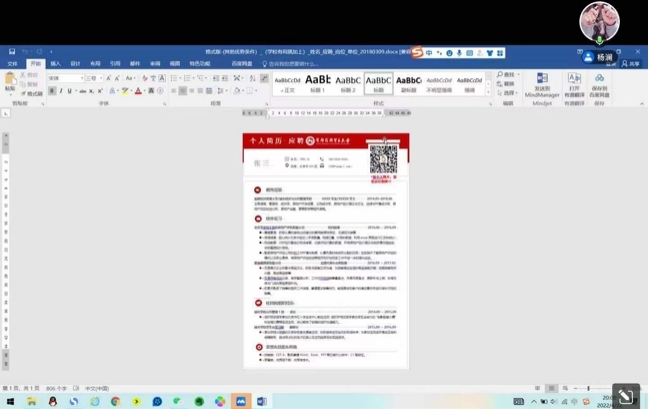The width and height of the screenshot is (650, 409).
Task: Click the Format Painter tool
Action: [34, 94]
